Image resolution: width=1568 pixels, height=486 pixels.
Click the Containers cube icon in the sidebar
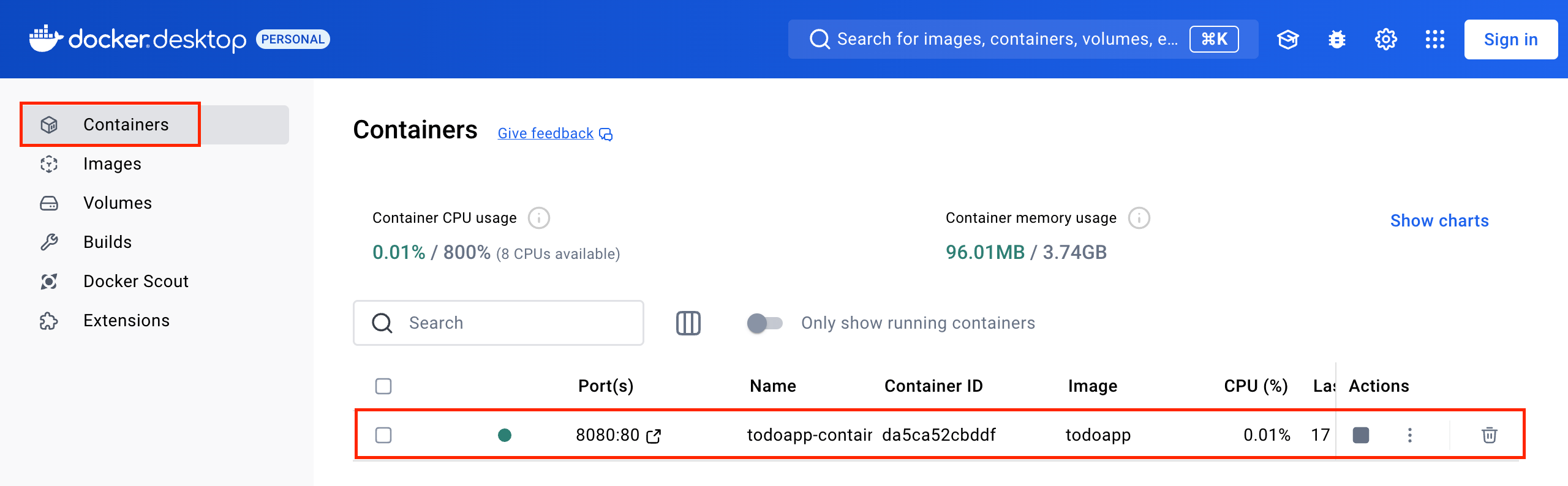[x=49, y=124]
